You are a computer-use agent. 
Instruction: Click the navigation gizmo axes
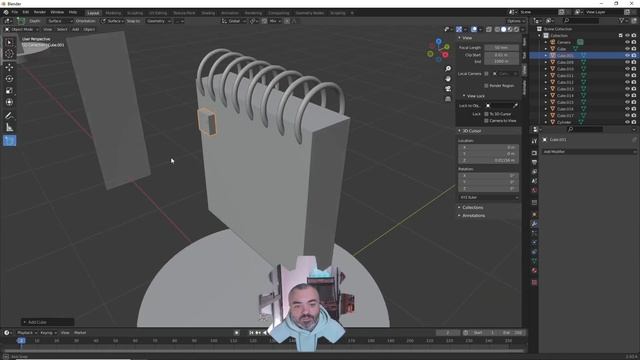tap(438, 50)
